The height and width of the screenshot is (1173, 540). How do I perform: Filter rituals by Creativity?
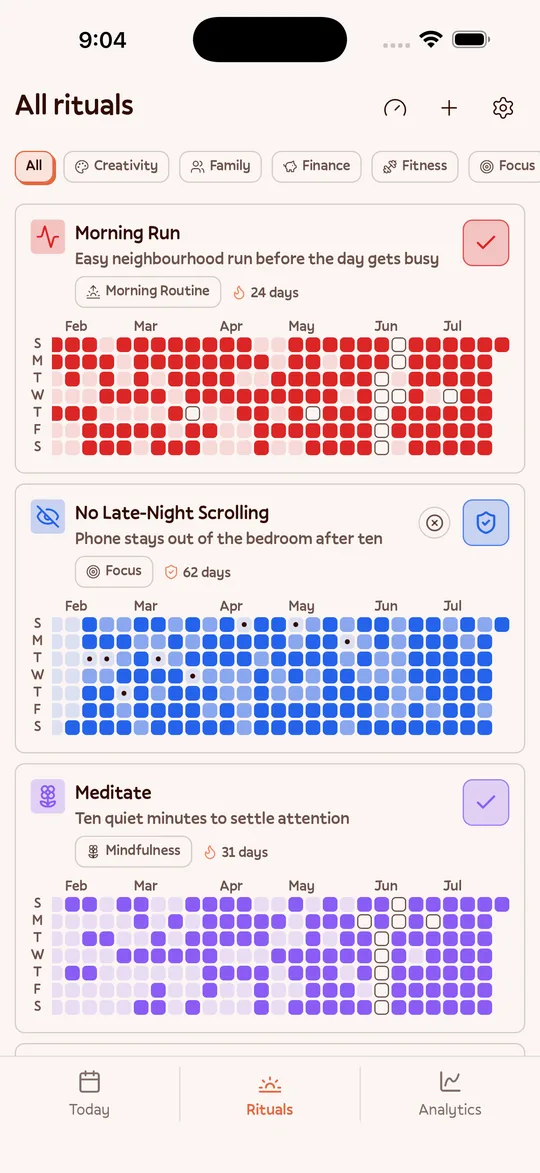(x=117, y=166)
